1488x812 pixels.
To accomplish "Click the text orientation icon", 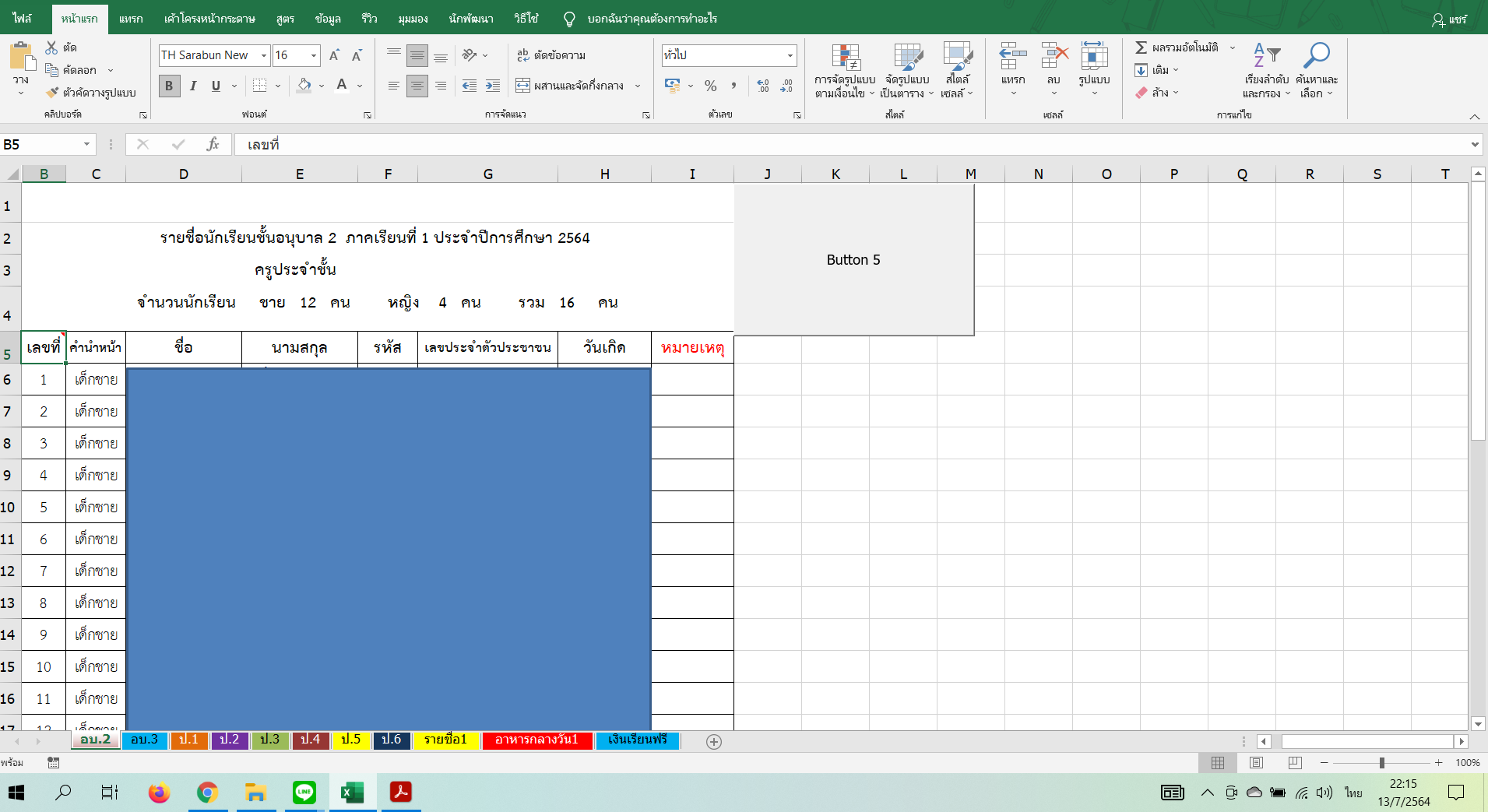I will (470, 55).
